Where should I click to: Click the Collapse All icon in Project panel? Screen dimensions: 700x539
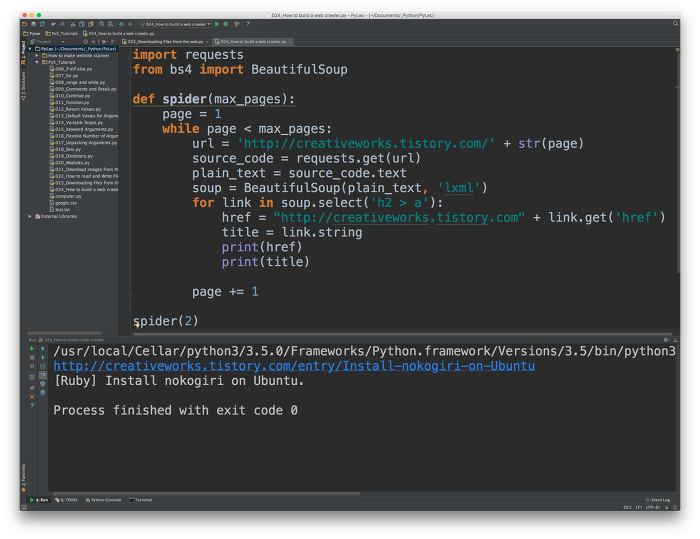point(93,42)
